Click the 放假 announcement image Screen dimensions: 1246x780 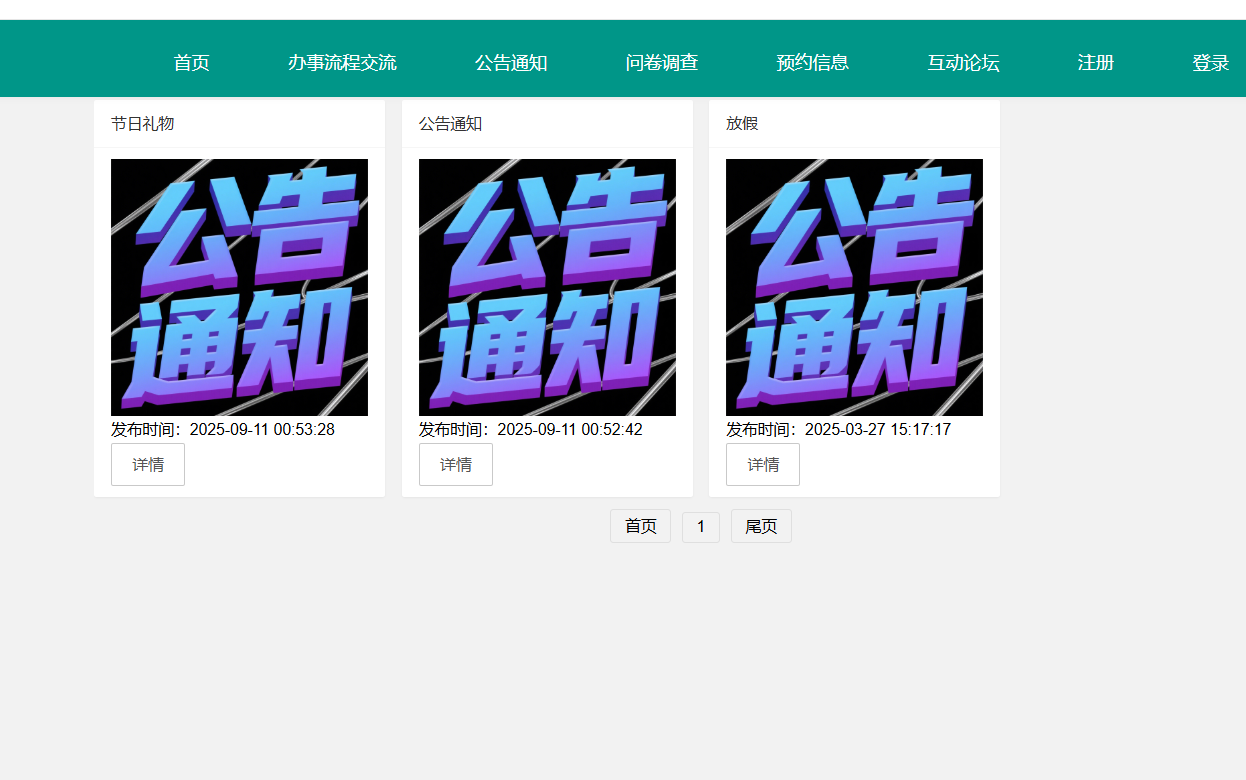pyautogui.click(x=854, y=287)
